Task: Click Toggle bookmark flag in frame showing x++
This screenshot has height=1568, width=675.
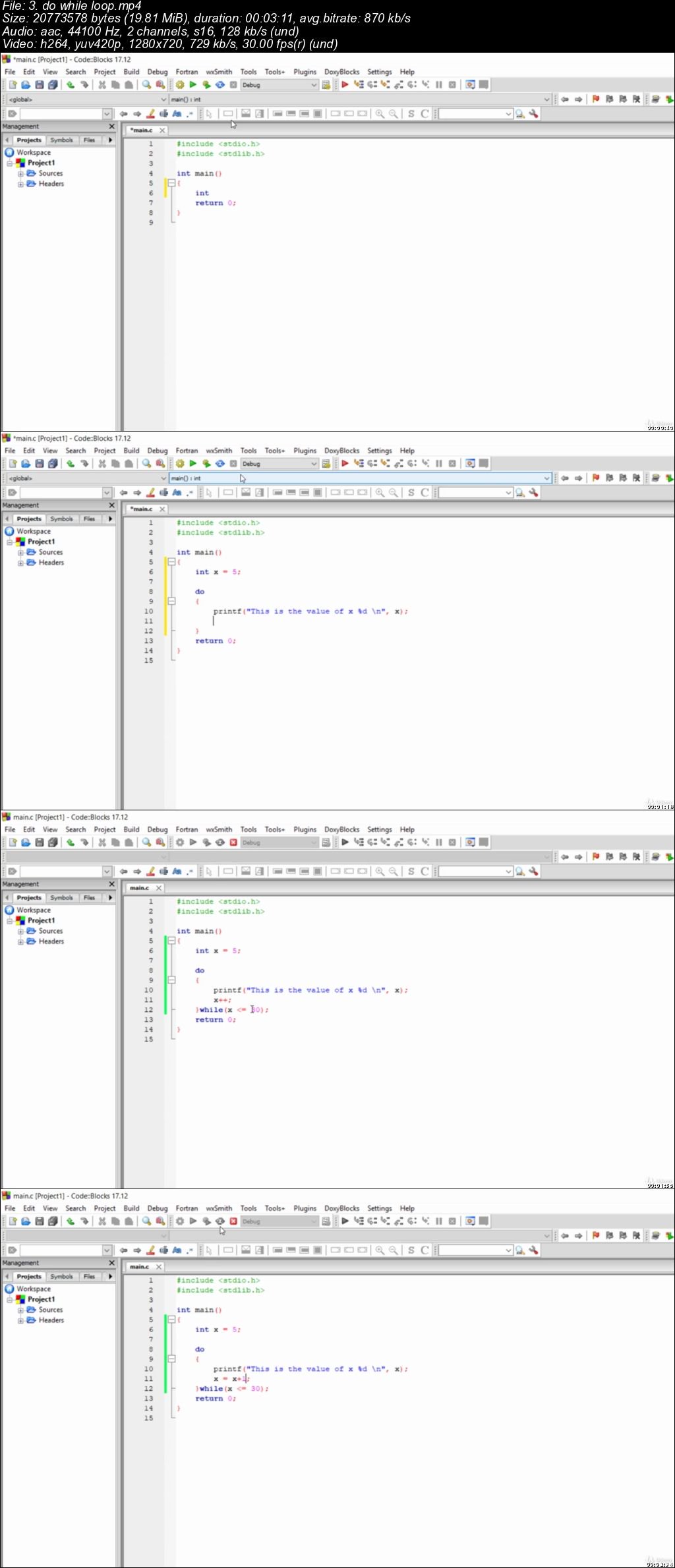Action: click(x=596, y=857)
